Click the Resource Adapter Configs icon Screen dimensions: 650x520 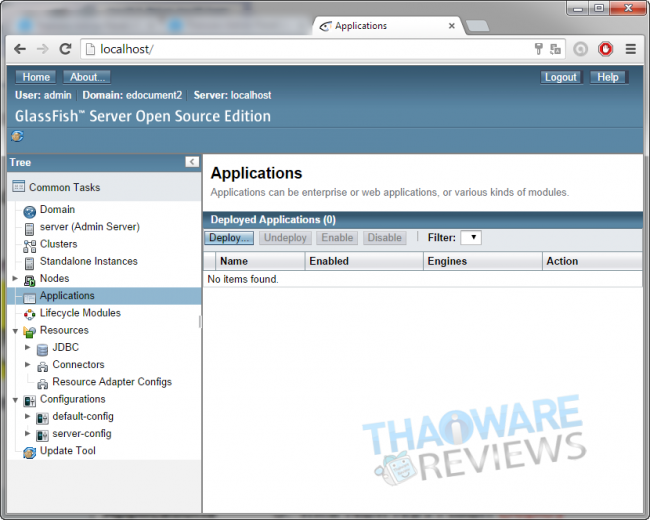click(42, 384)
